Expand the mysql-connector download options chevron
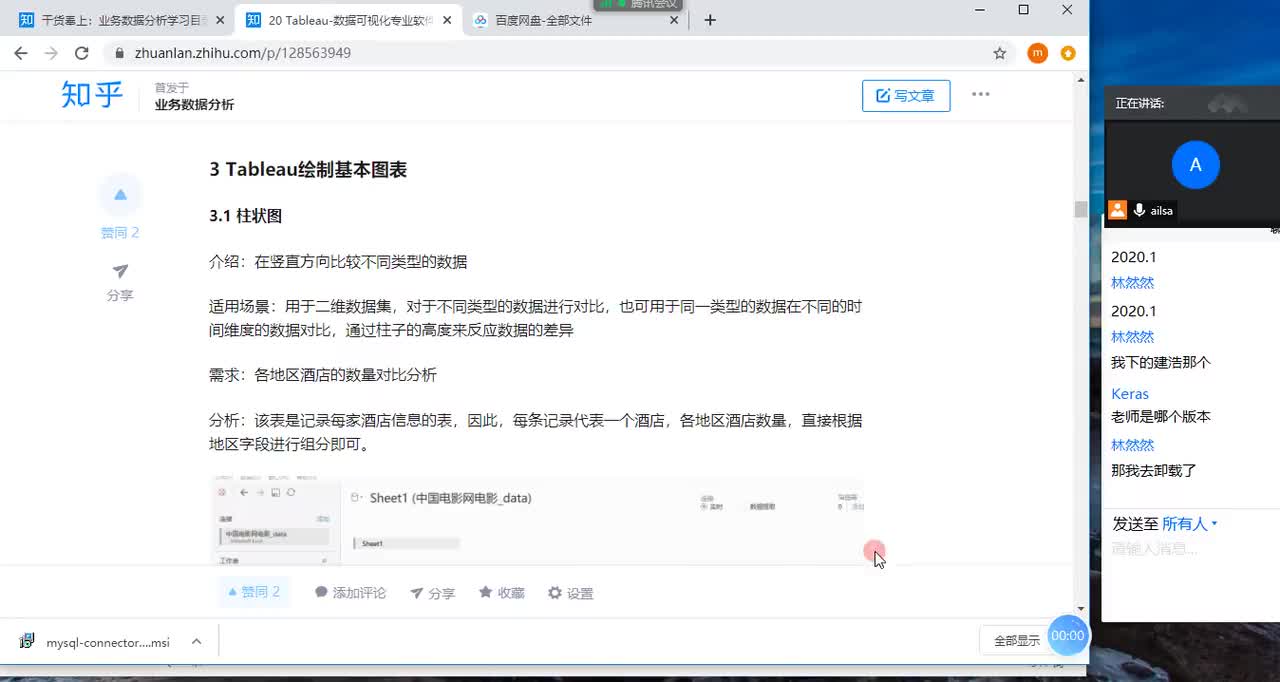Screen dimensions: 1280x682 [x=197, y=642]
